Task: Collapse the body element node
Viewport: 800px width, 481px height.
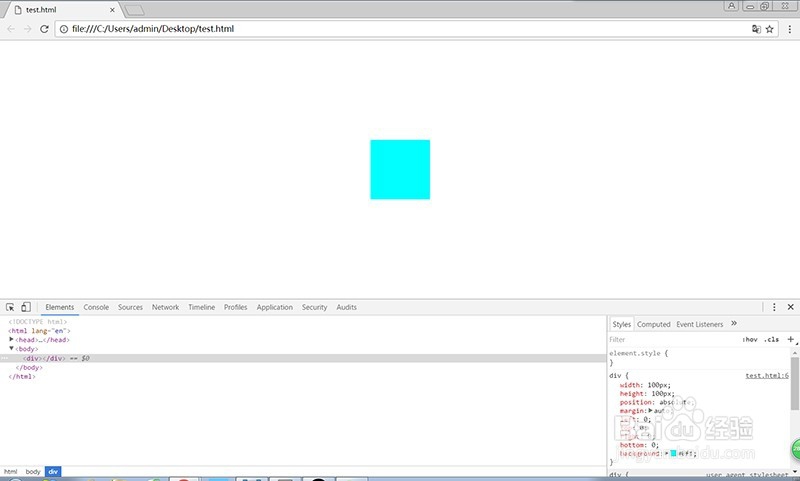Action: (11, 348)
